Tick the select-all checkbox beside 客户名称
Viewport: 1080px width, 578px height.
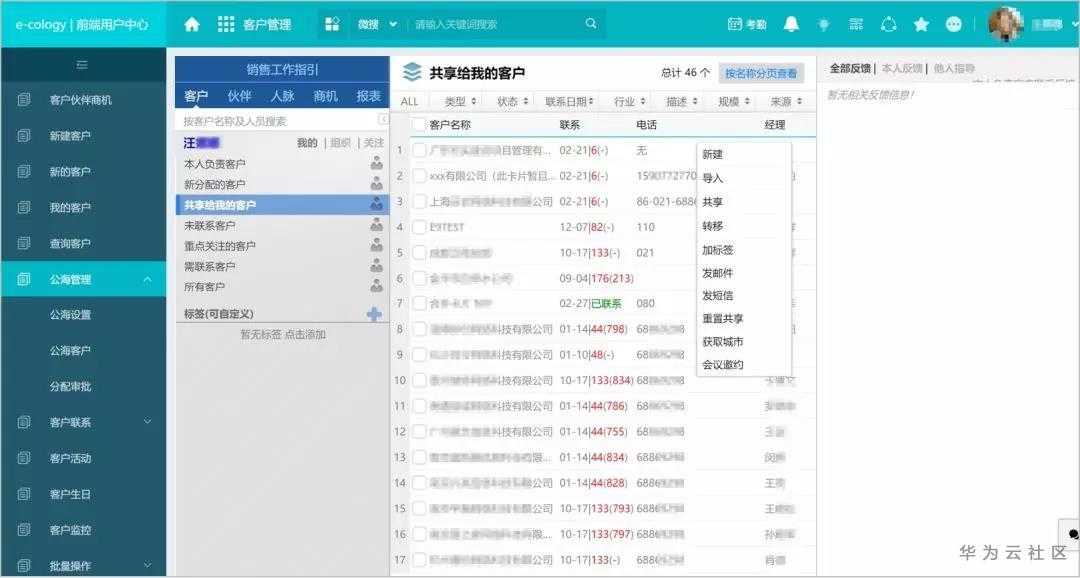(x=418, y=125)
